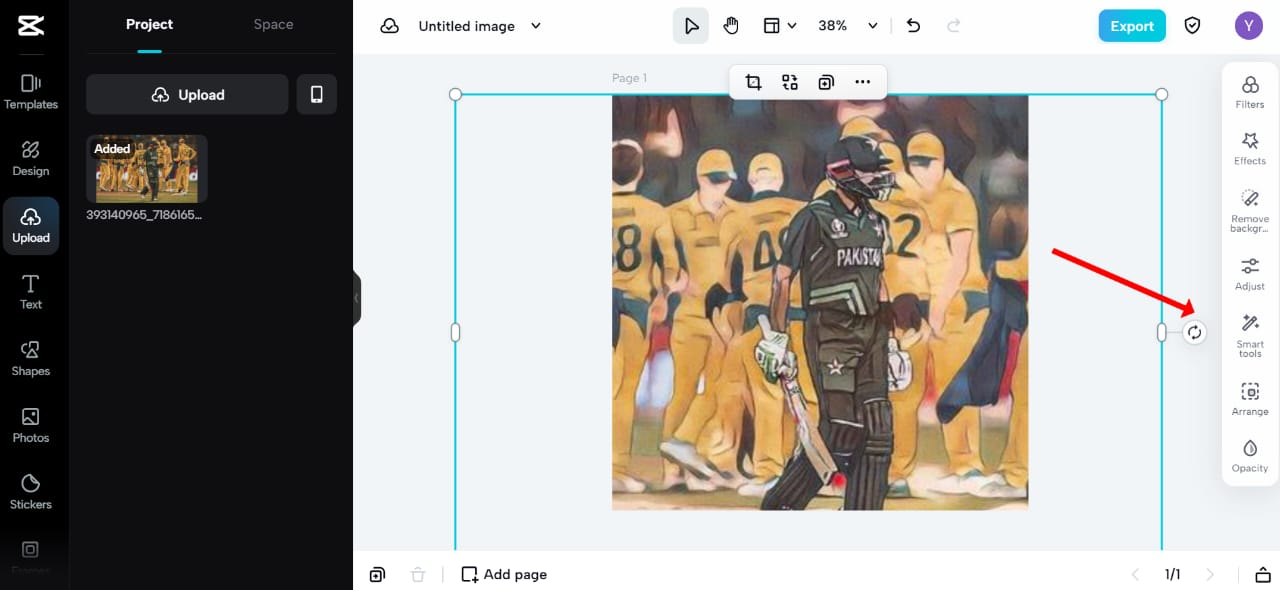Open the more options ellipsis menu
This screenshot has height=590, width=1280.
point(863,82)
